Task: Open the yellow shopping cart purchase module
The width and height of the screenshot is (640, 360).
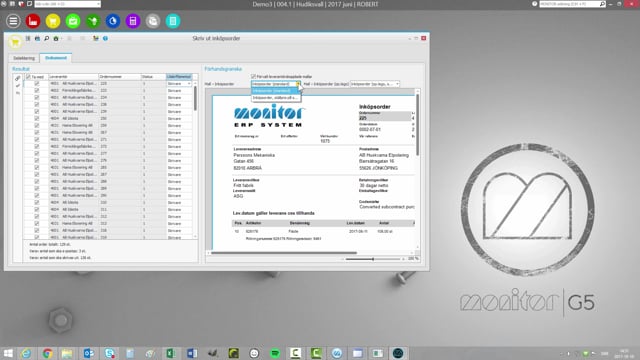Action: [53, 21]
